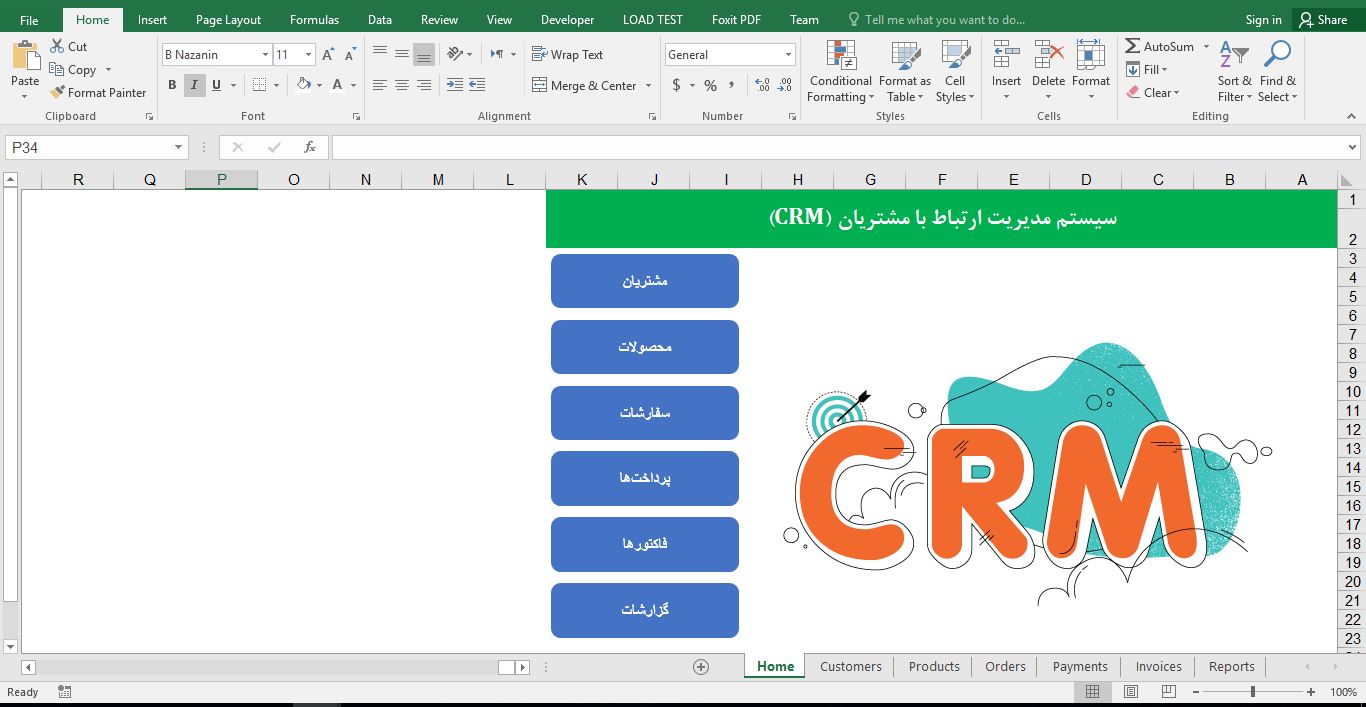Viewport: 1366px width, 707px height.
Task: Click in the formula bar input
Action: 838,147
